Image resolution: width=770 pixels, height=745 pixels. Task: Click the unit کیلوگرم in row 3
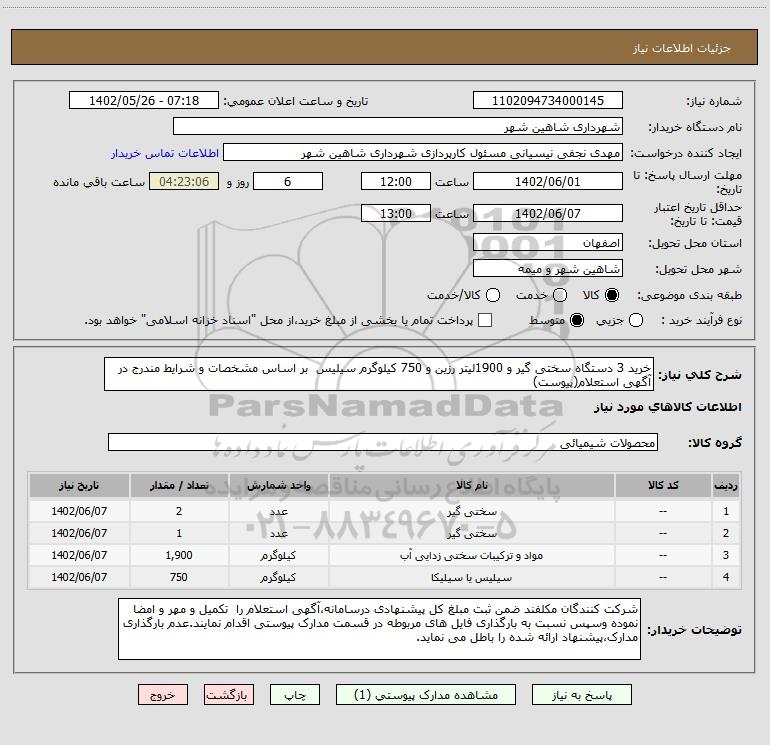click(278, 555)
